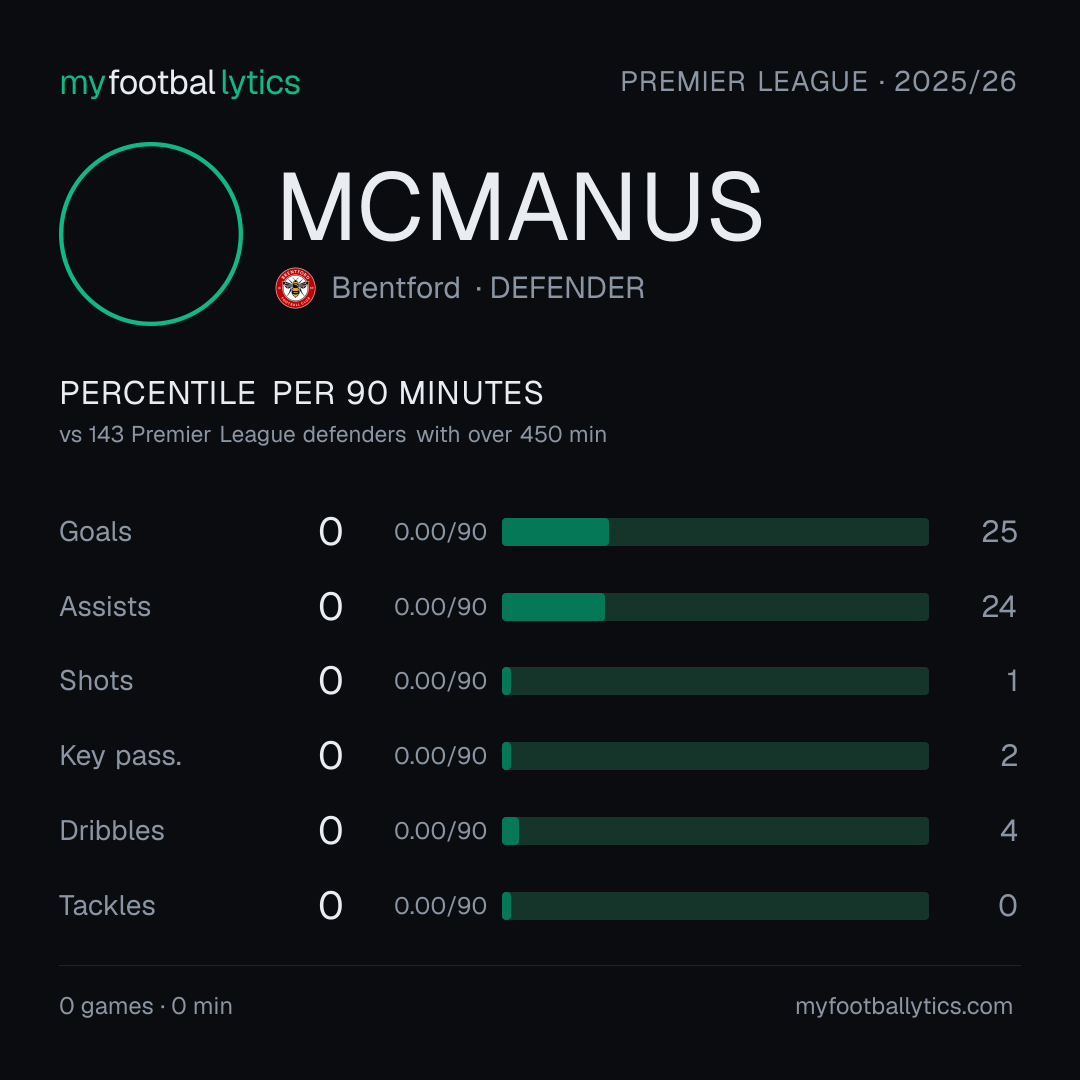Visit the myfootballytics.com footer link

(x=904, y=1006)
